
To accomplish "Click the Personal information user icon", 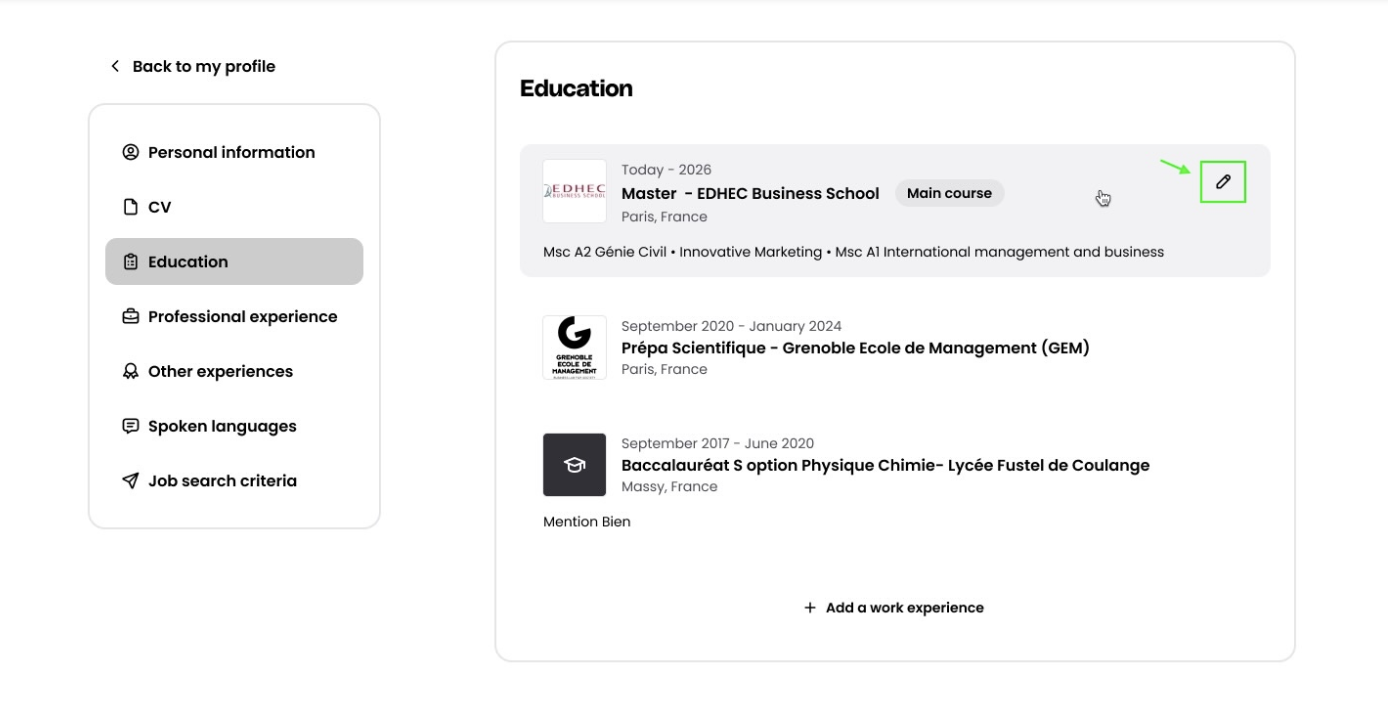I will [130, 152].
